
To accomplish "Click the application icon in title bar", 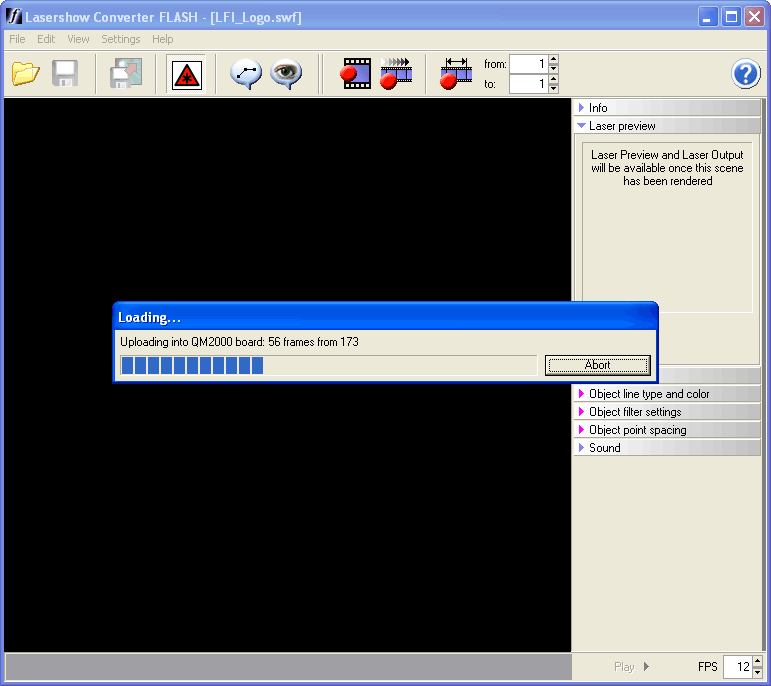I will (14, 17).
